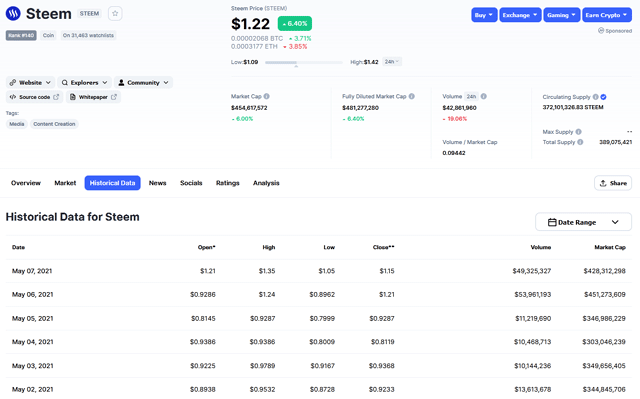
Task: Click the May 03, 2021 date cell
Action: coord(33,366)
